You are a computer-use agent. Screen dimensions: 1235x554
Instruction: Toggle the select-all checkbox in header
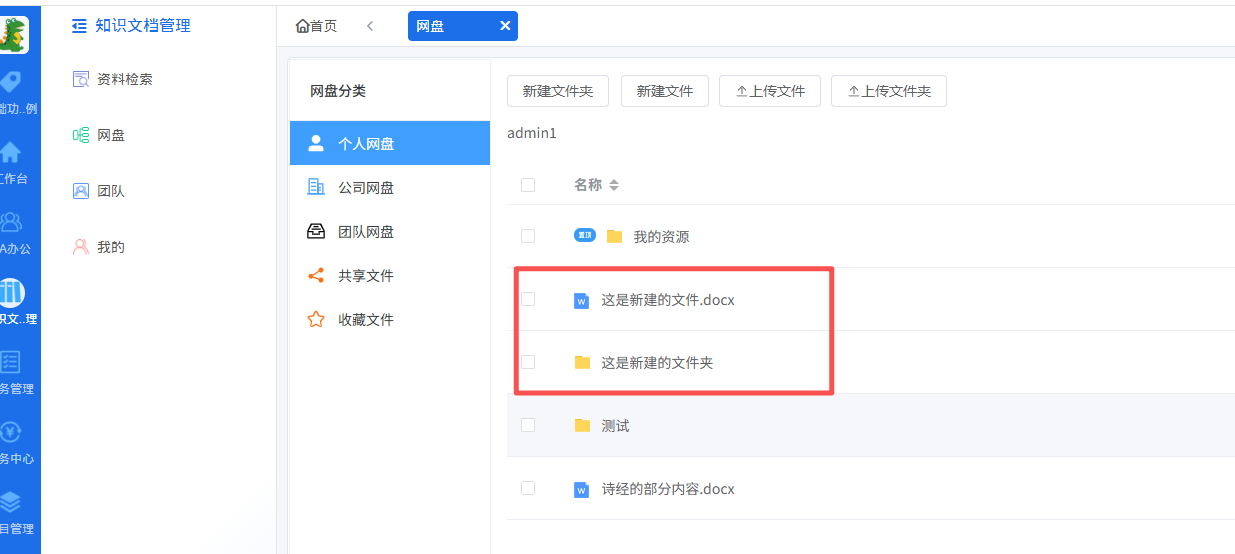pyautogui.click(x=528, y=185)
